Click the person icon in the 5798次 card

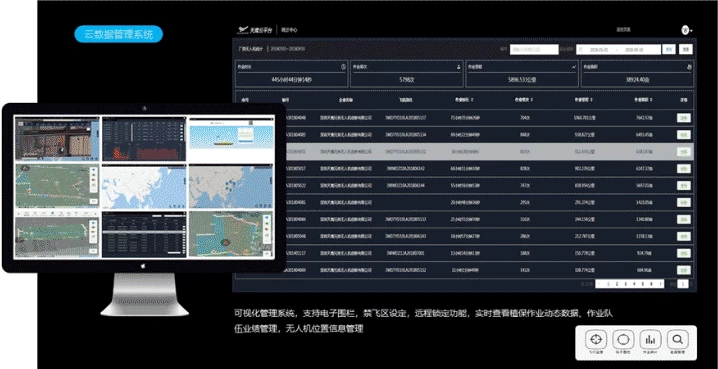[458, 67]
